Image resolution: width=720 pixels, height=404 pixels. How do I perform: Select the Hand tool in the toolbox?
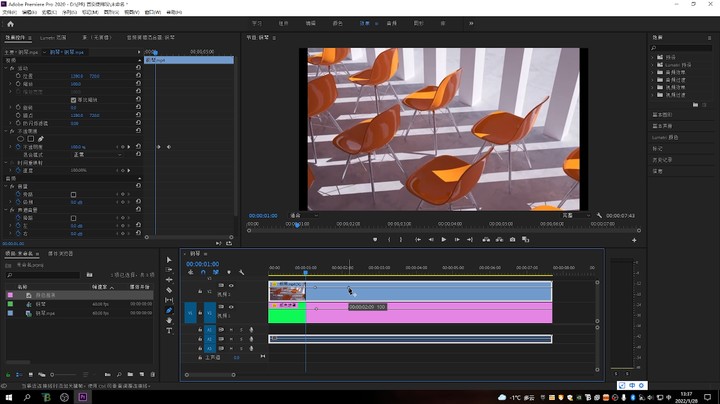click(169, 320)
